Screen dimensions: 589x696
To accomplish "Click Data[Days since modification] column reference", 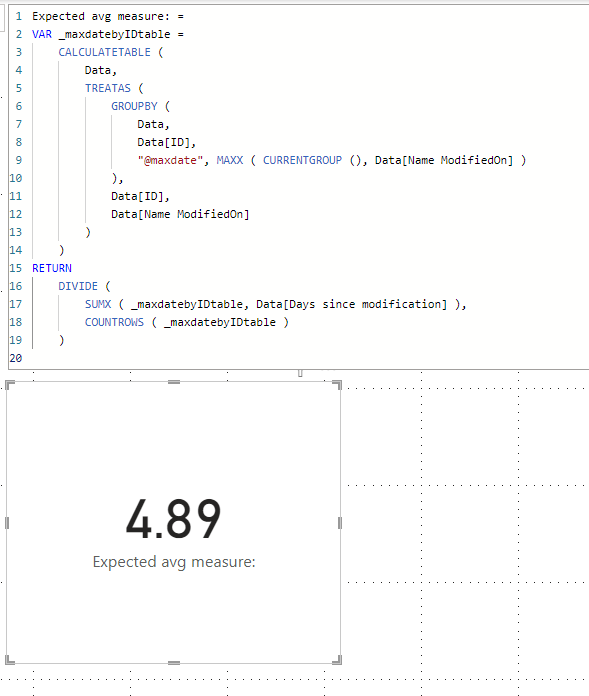I will (x=352, y=304).
